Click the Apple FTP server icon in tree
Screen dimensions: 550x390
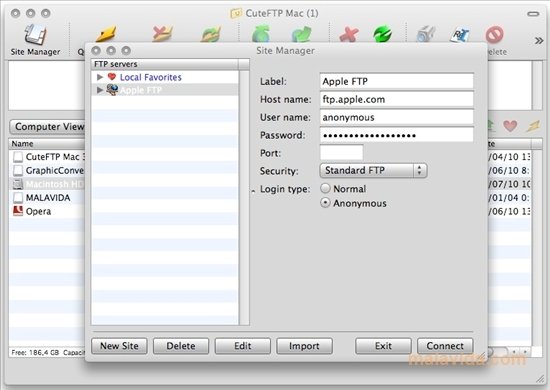[x=112, y=90]
